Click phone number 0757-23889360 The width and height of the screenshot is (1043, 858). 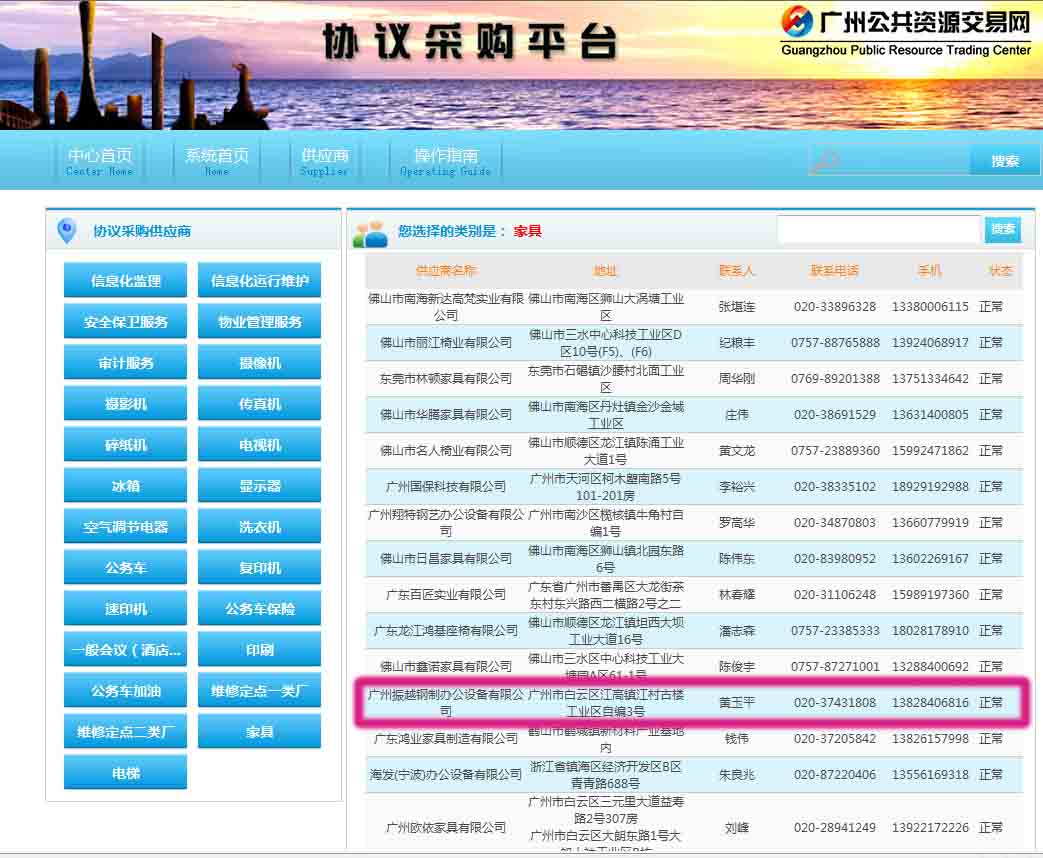click(x=835, y=450)
